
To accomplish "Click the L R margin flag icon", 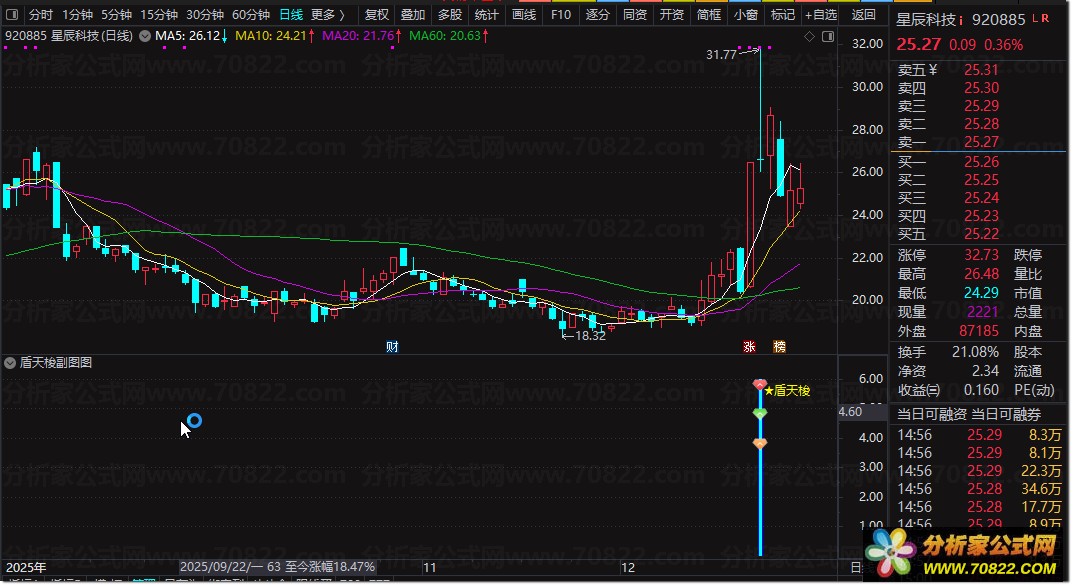I will (1040, 18).
